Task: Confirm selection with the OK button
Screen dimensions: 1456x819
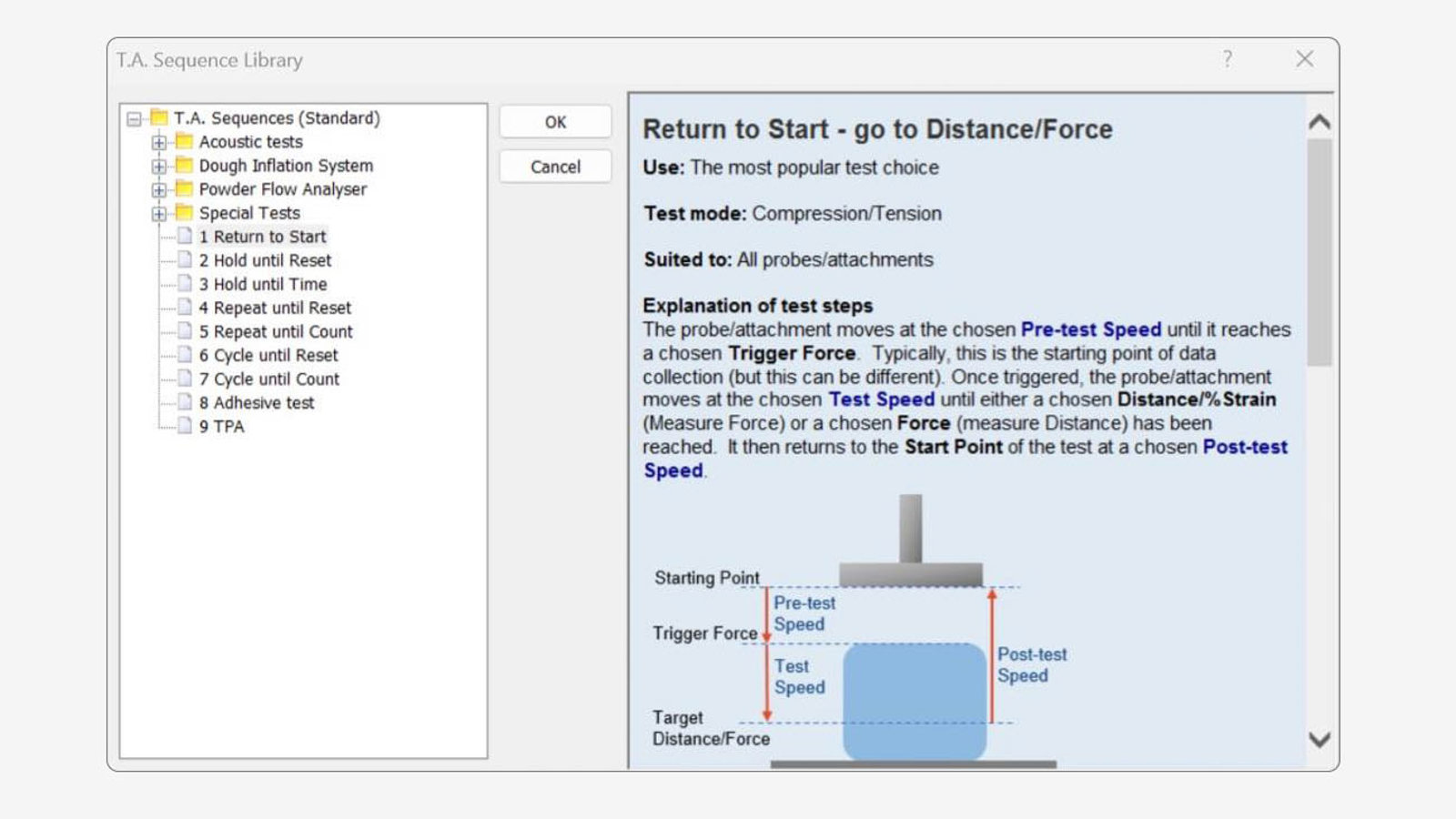Action: 554,122
